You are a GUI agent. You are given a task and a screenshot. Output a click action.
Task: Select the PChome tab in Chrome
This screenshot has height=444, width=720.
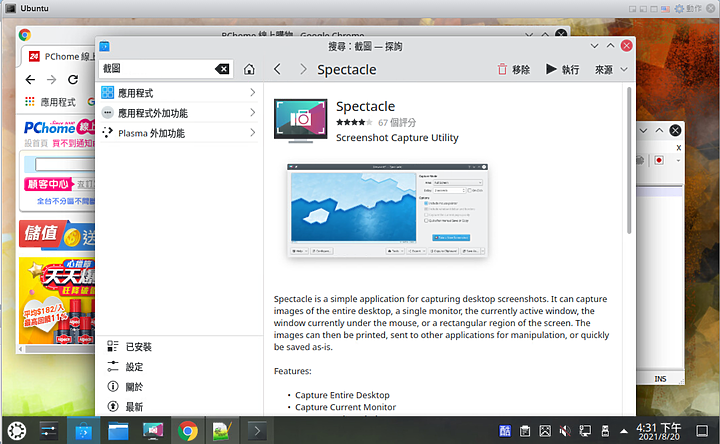point(61,56)
